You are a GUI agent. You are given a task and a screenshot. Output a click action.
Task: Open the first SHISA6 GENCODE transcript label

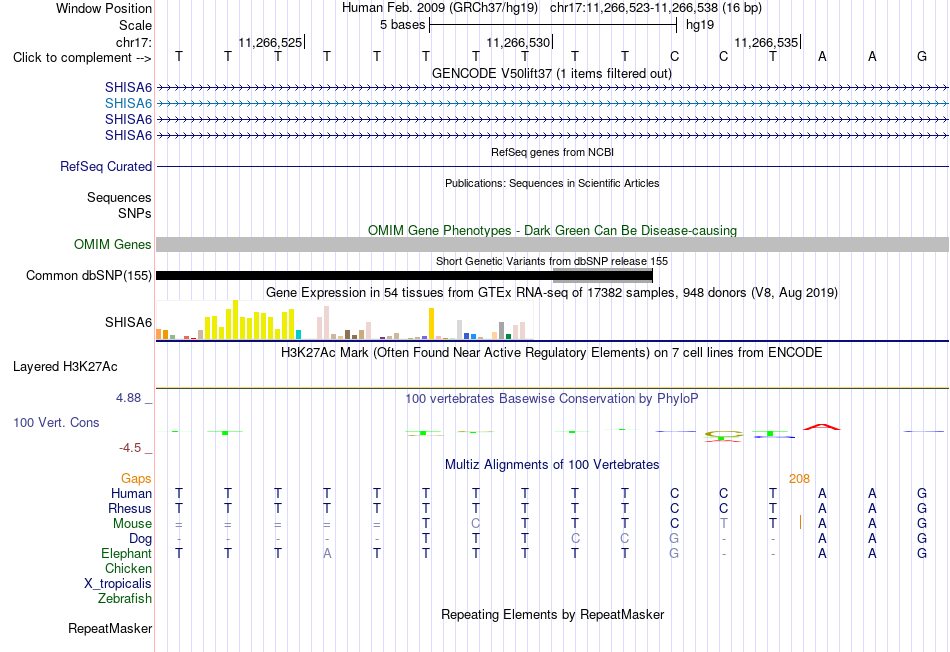(128, 87)
